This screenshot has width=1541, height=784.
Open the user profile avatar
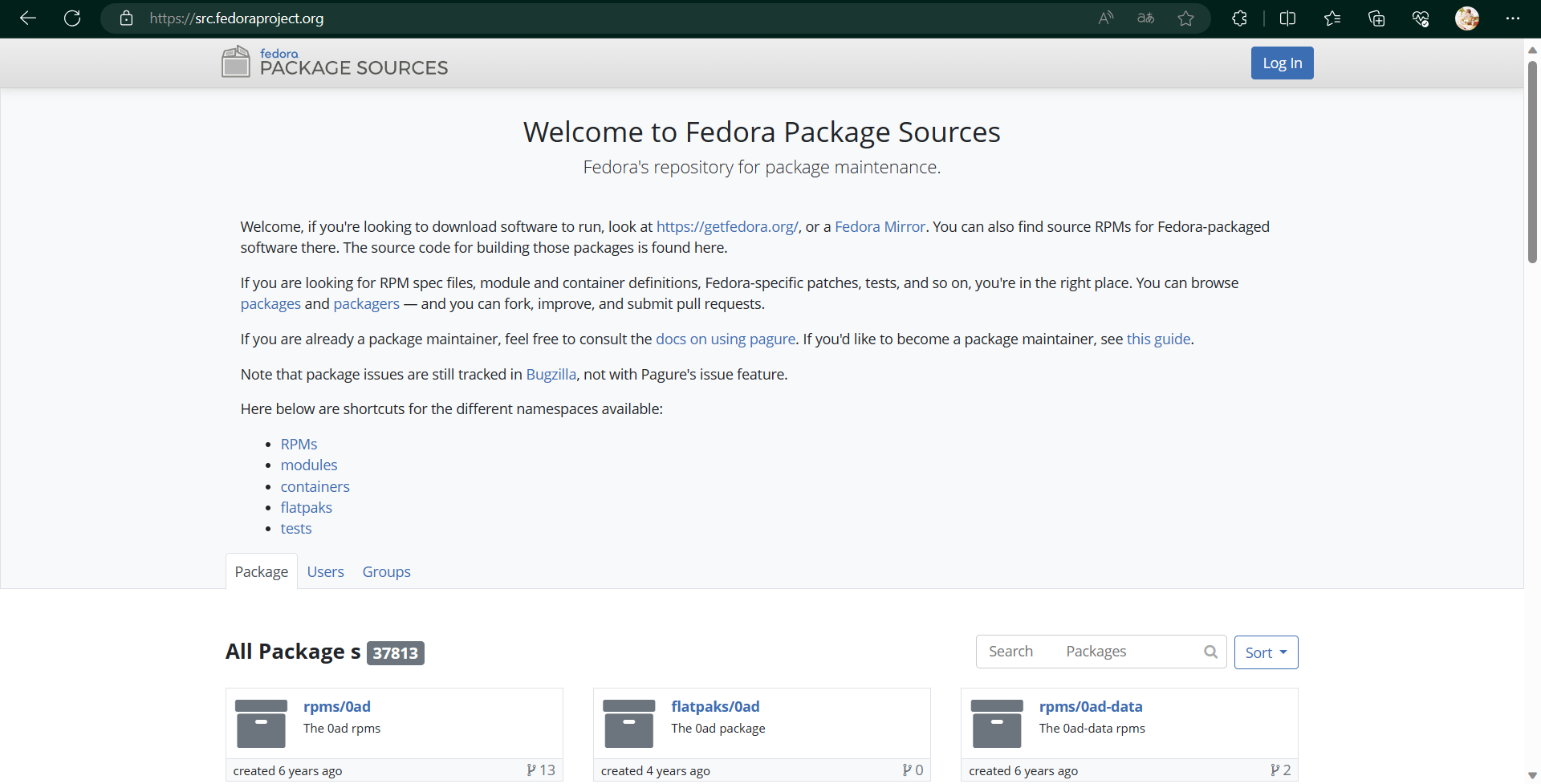tap(1467, 18)
